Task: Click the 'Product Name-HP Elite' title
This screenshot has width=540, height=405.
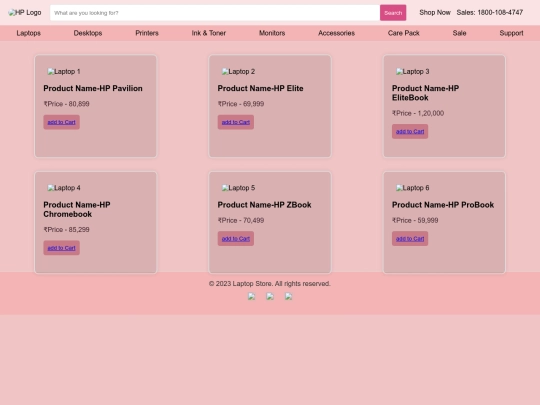Action: 260,89
